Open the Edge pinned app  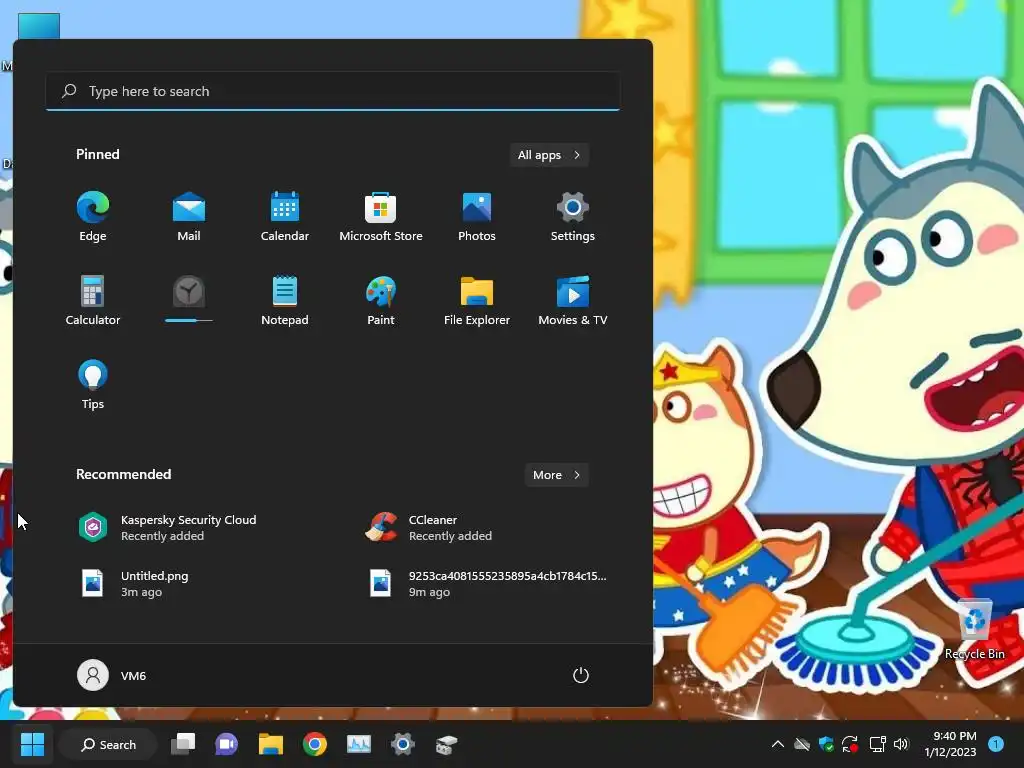(93, 217)
